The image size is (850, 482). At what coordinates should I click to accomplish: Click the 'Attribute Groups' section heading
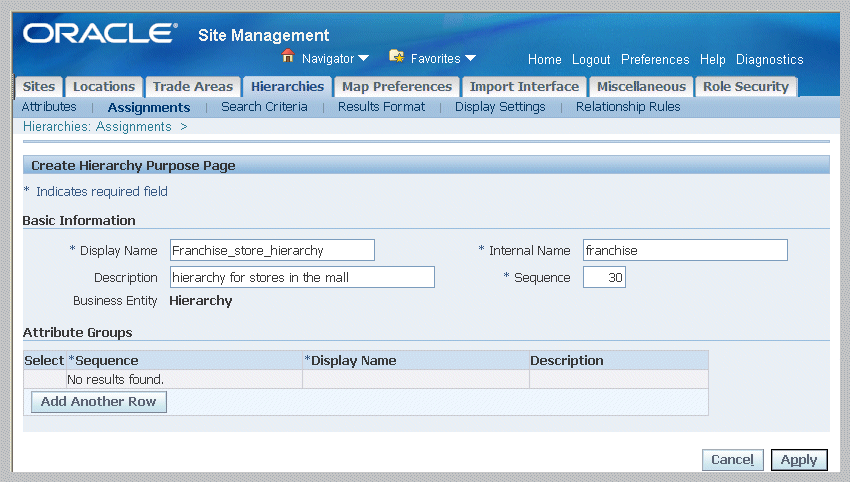click(77, 332)
